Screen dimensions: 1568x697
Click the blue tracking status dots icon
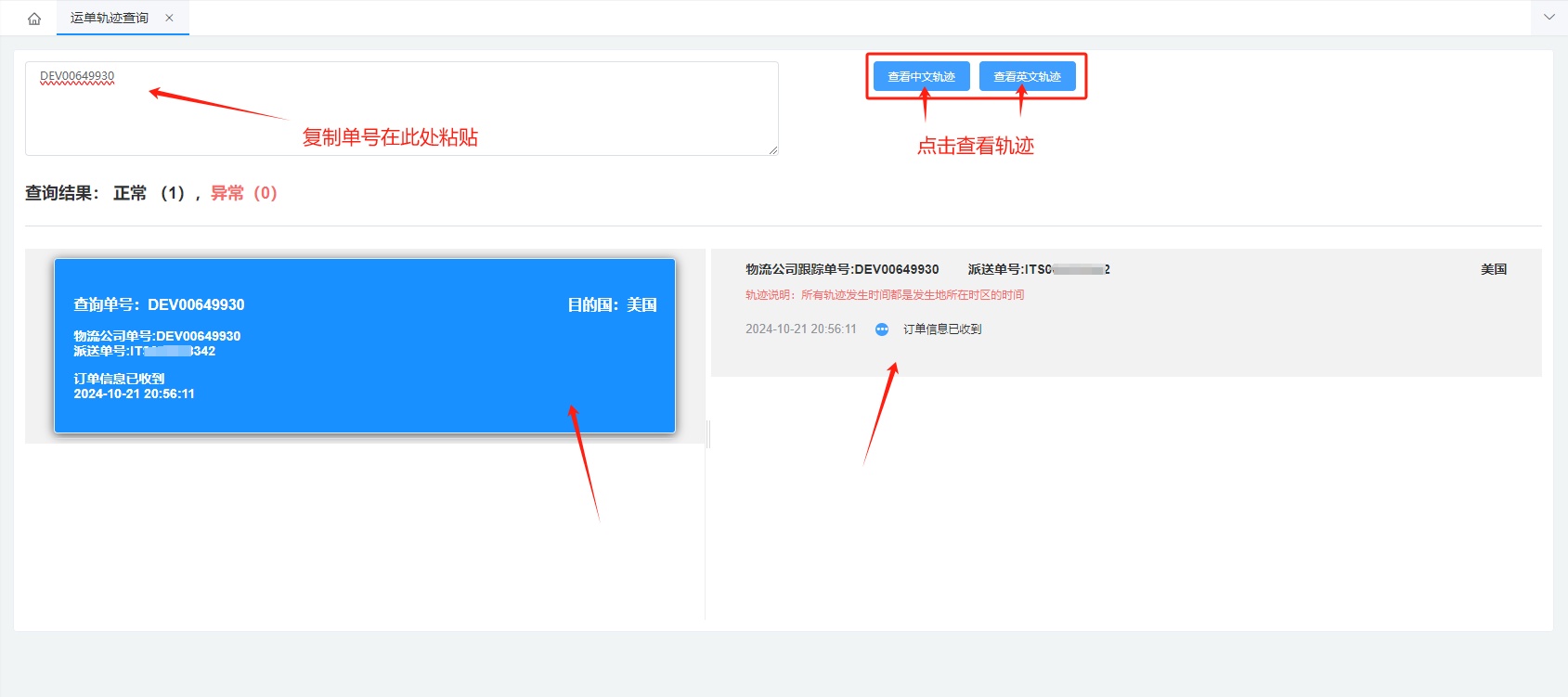click(882, 329)
